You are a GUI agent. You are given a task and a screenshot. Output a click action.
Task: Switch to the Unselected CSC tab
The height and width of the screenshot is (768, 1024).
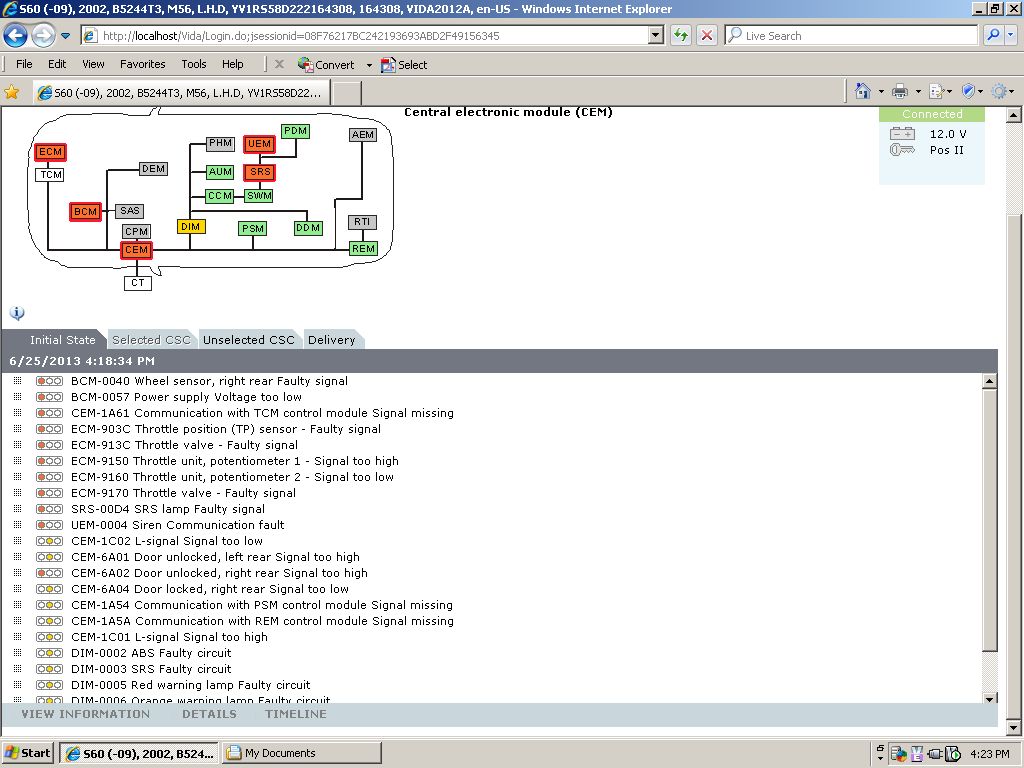point(249,340)
